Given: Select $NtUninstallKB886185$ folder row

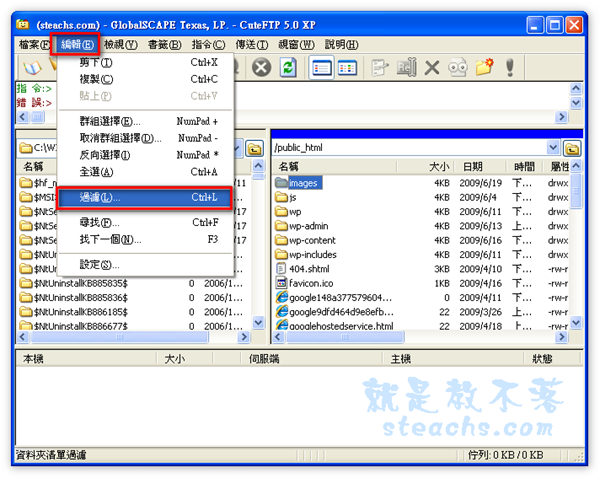Looking at the screenshot, I should [x=132, y=312].
